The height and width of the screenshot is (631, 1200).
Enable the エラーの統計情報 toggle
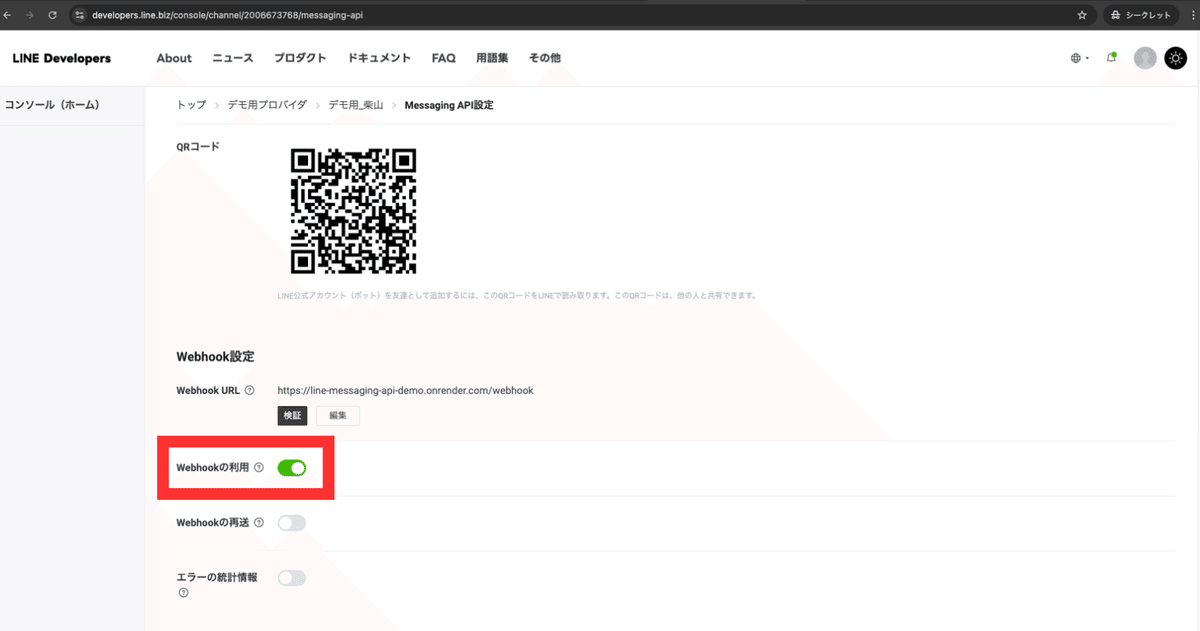(291, 577)
